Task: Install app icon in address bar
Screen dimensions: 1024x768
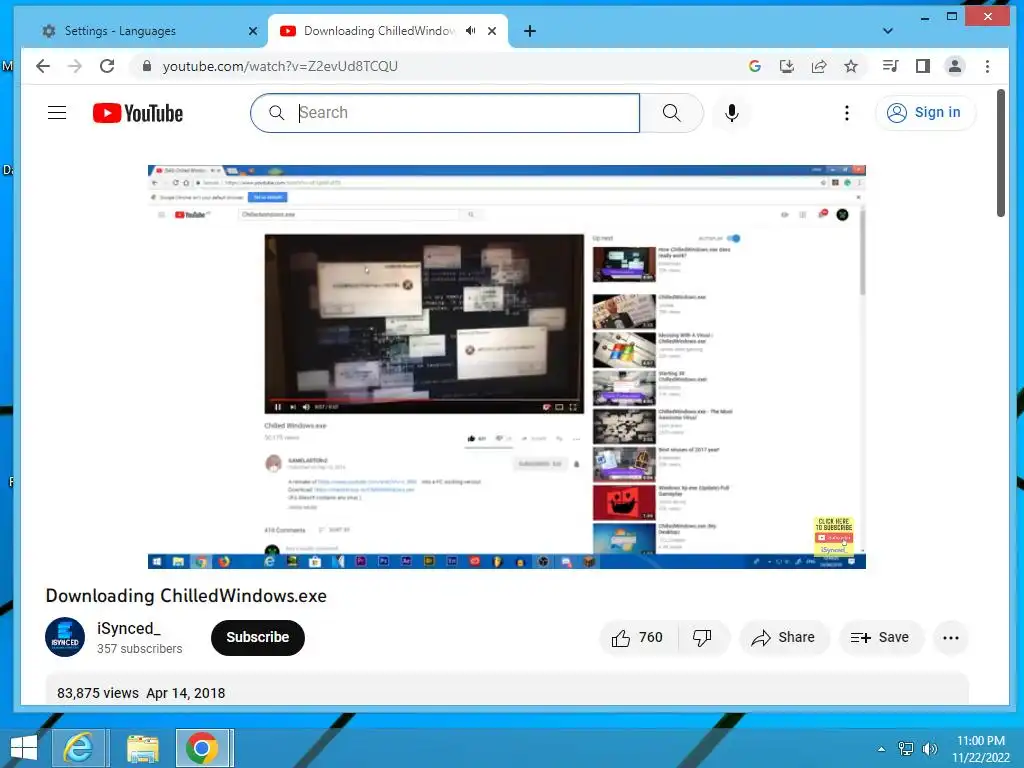Action: (787, 66)
